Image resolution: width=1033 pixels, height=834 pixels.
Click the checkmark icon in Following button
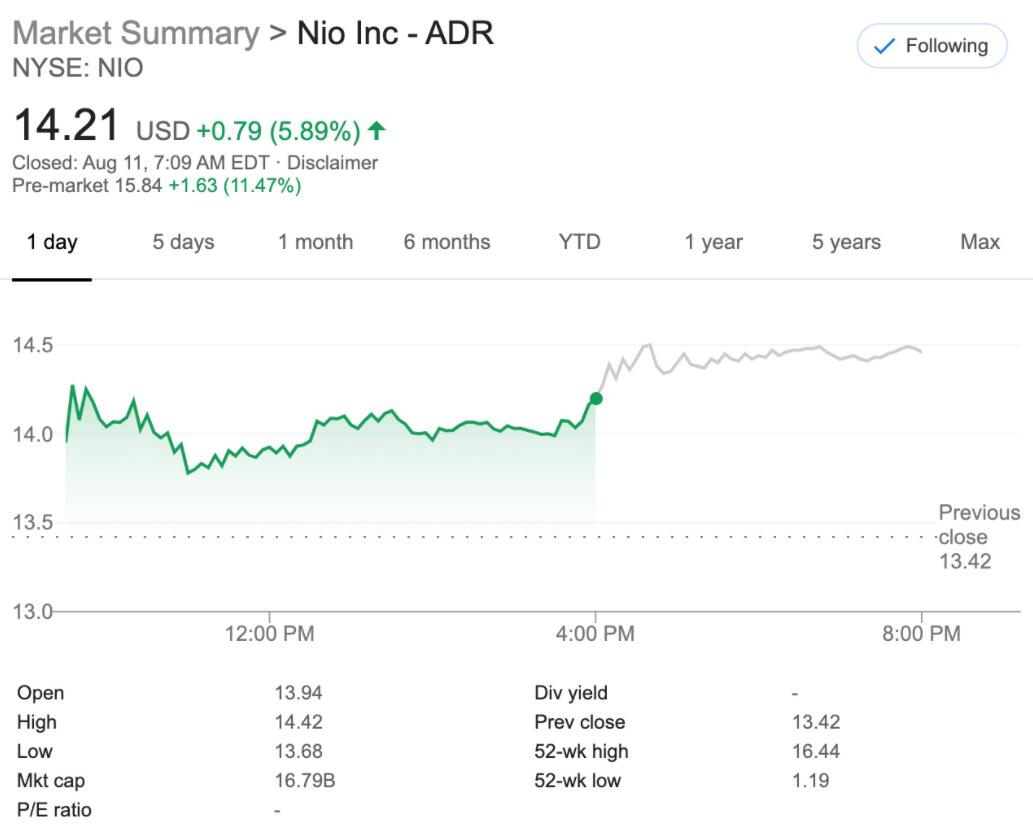tap(884, 45)
